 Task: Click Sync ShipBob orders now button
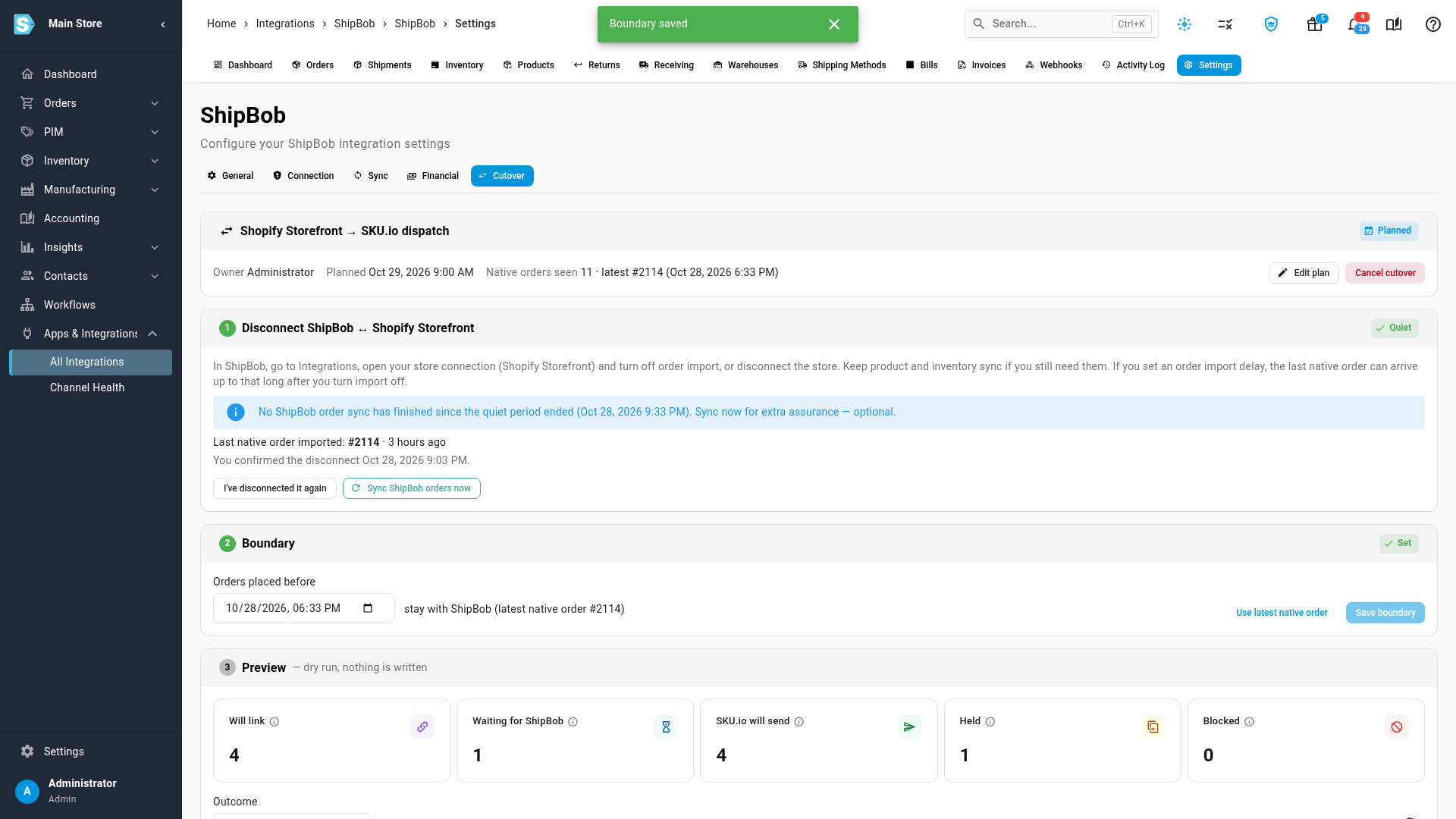412,488
